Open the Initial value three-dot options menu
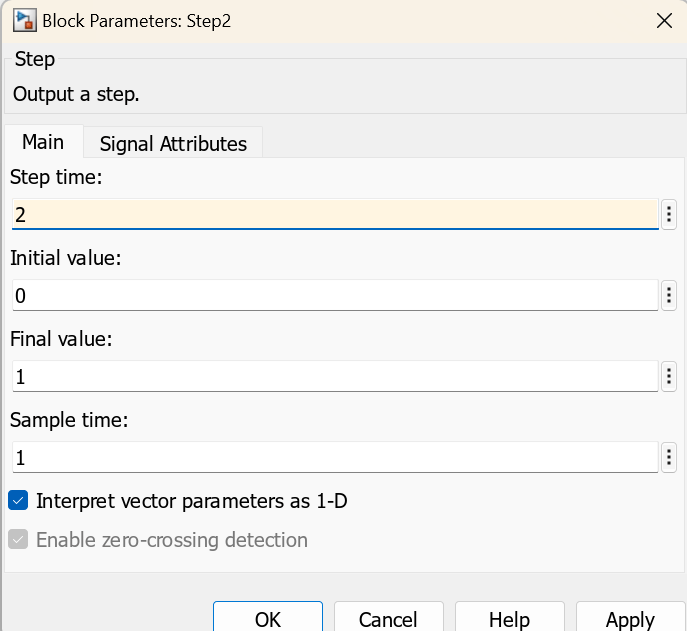Viewport: 687px width, 631px height. [x=669, y=295]
